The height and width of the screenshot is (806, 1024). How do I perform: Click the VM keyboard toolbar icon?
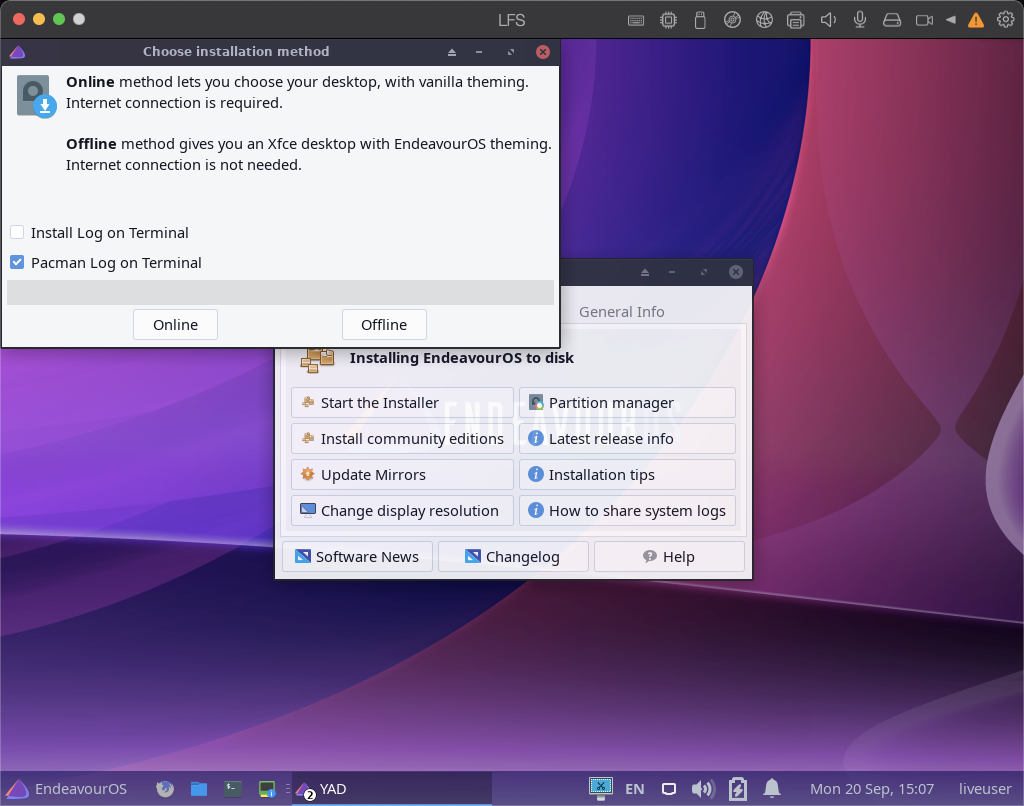[x=636, y=20]
